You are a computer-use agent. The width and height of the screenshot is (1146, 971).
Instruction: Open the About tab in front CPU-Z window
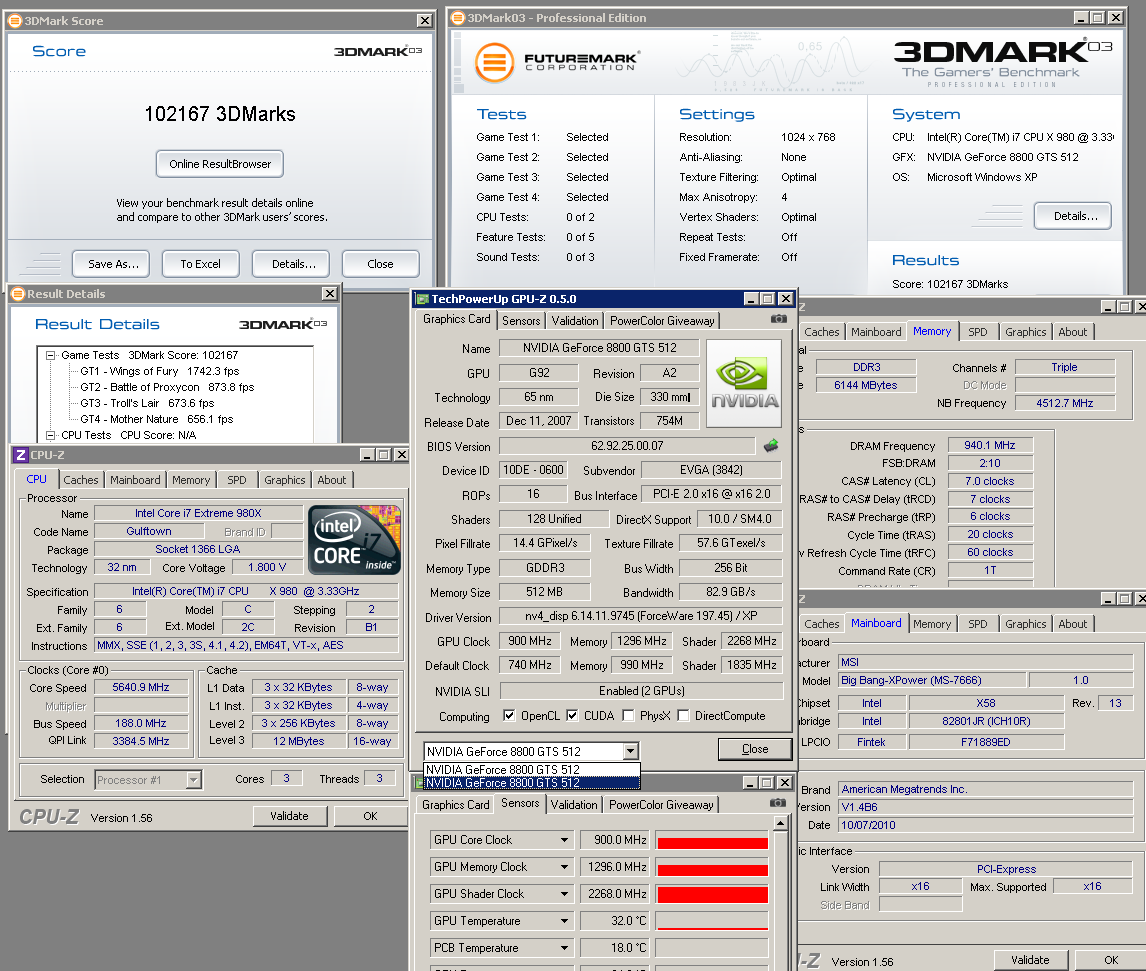coord(332,480)
